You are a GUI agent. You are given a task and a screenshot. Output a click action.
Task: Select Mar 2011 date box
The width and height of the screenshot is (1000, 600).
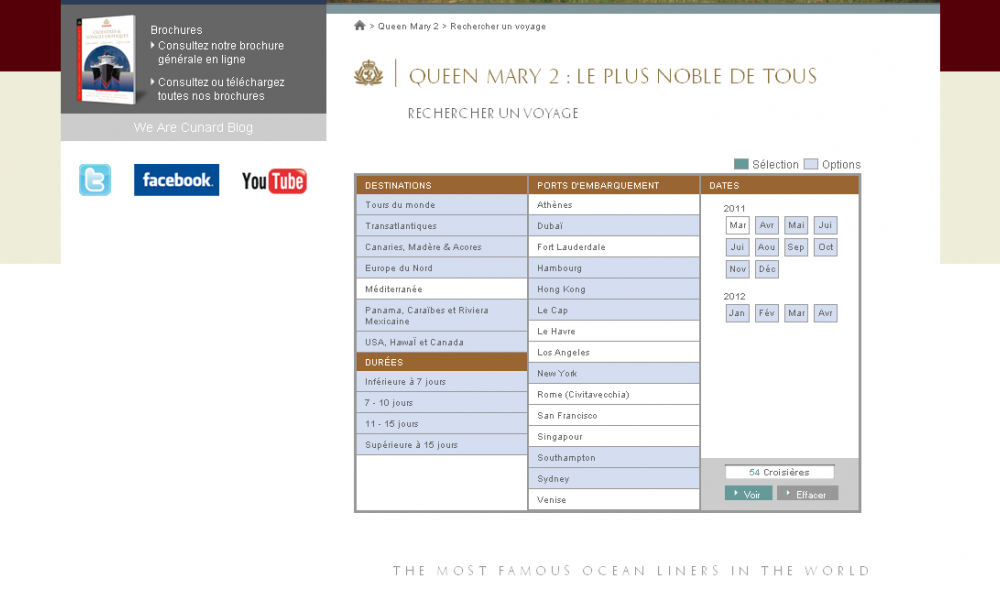coord(738,226)
